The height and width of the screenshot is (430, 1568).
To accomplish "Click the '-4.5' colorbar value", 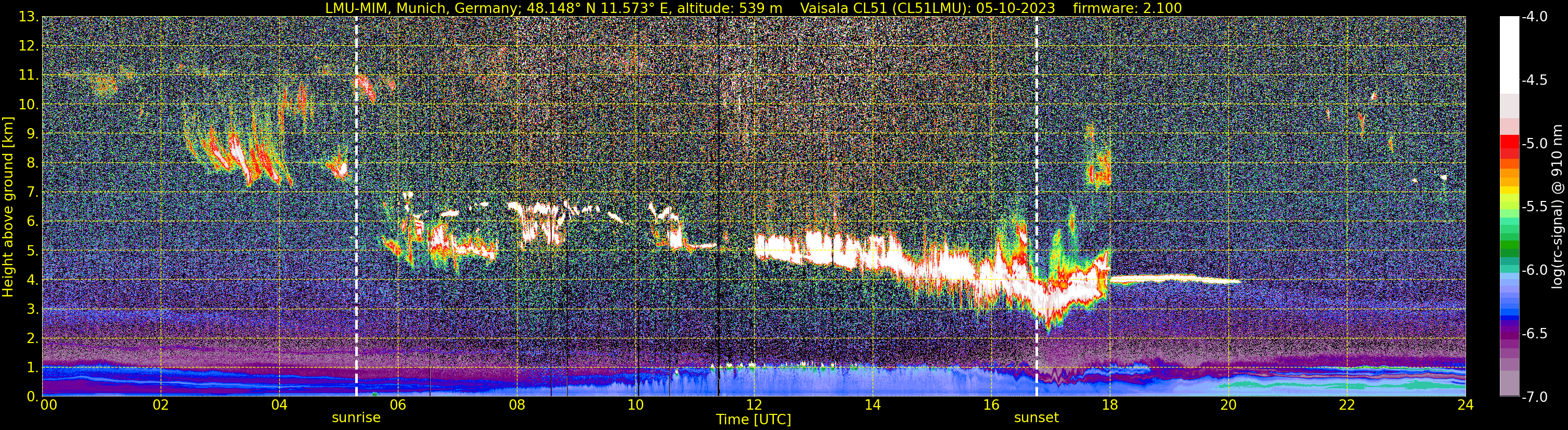I will [1534, 80].
